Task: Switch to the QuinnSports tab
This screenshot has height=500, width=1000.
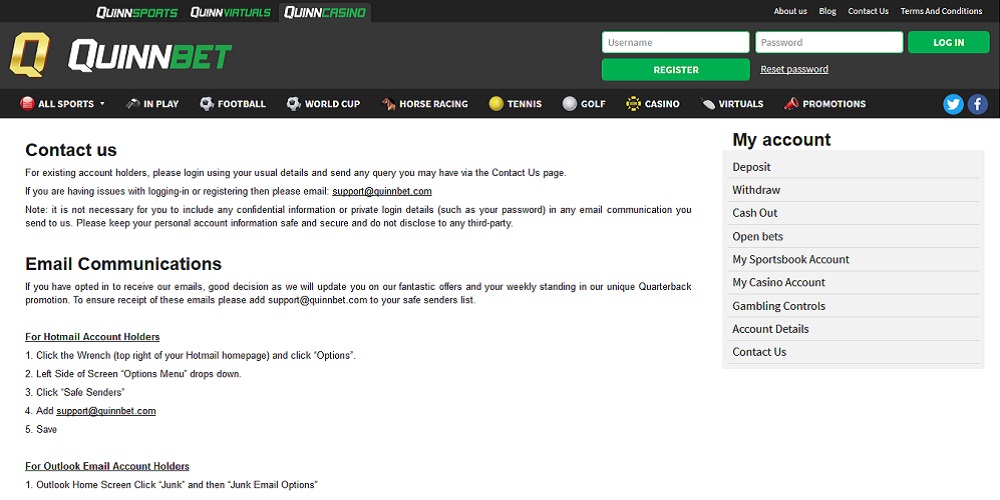Action: [137, 12]
